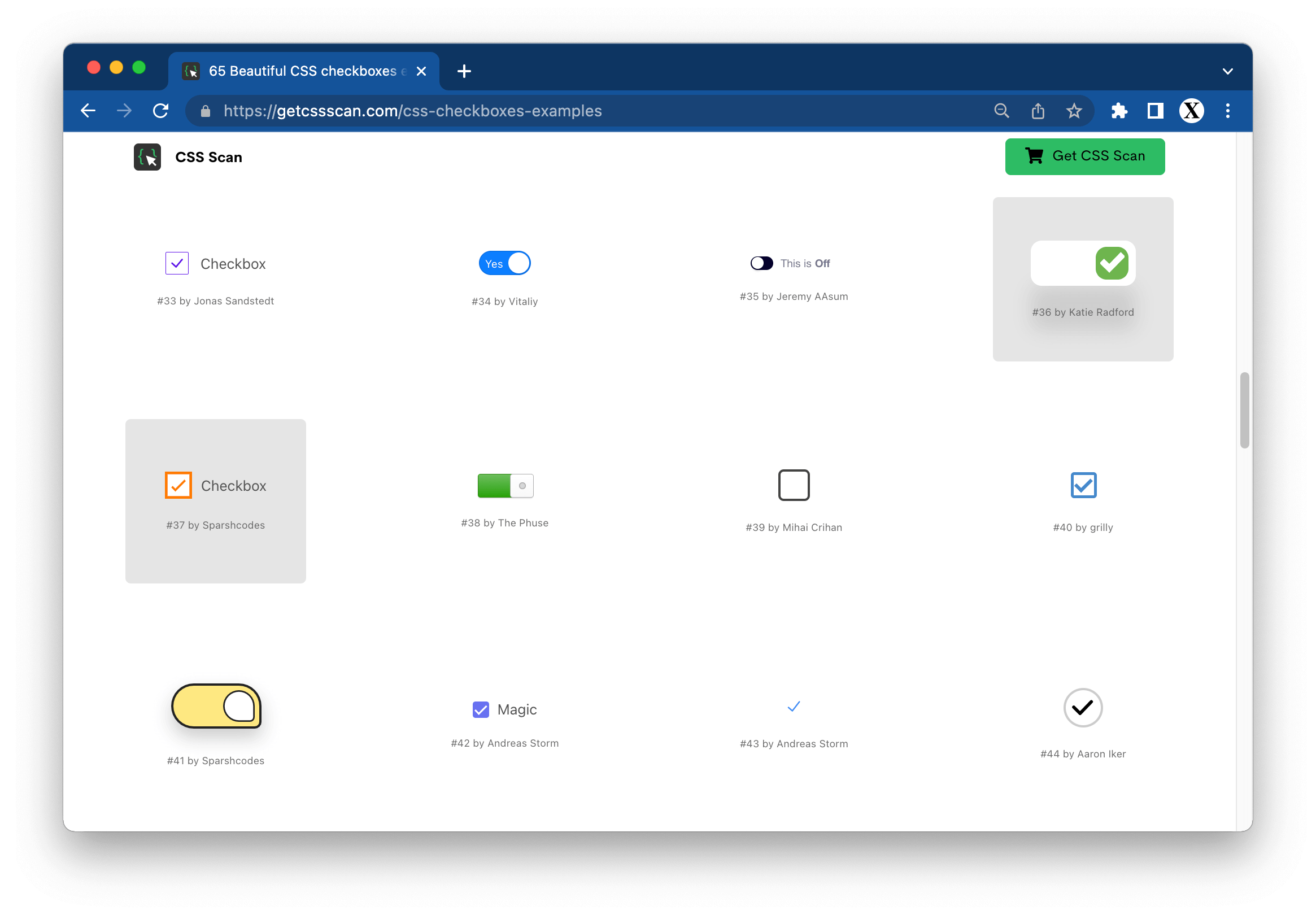
Task: Click the CSS Scan logo icon
Action: point(147,157)
